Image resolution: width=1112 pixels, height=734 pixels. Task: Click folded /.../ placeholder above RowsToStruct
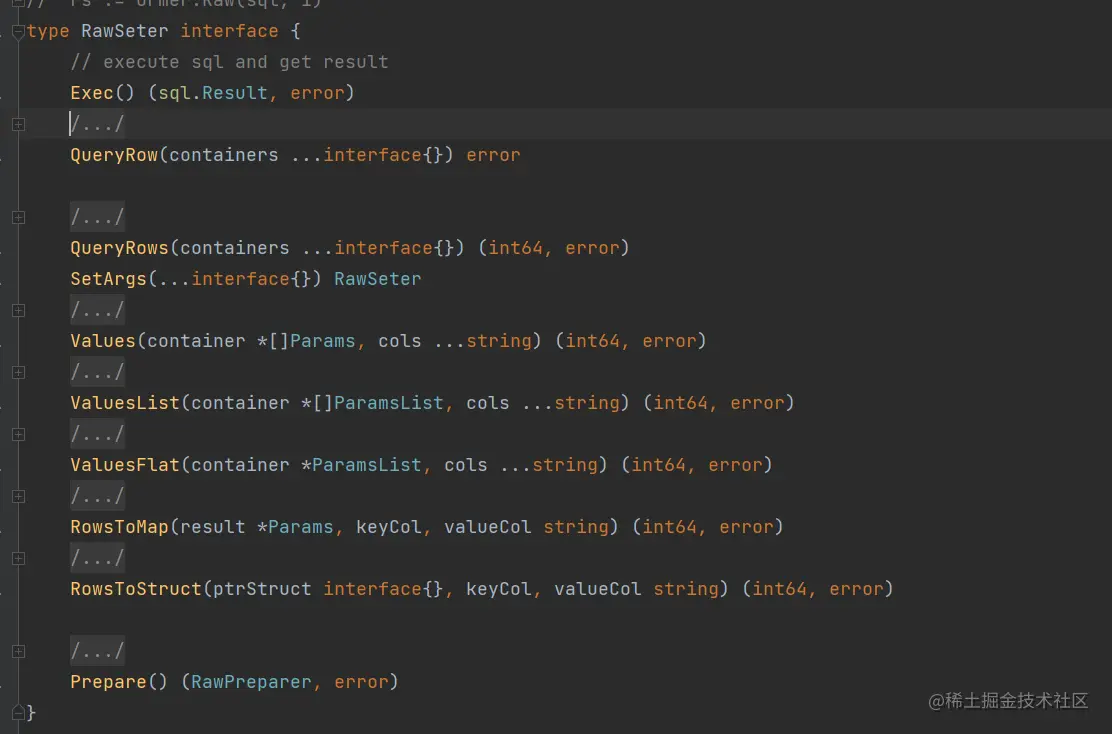pyautogui.click(x=97, y=559)
